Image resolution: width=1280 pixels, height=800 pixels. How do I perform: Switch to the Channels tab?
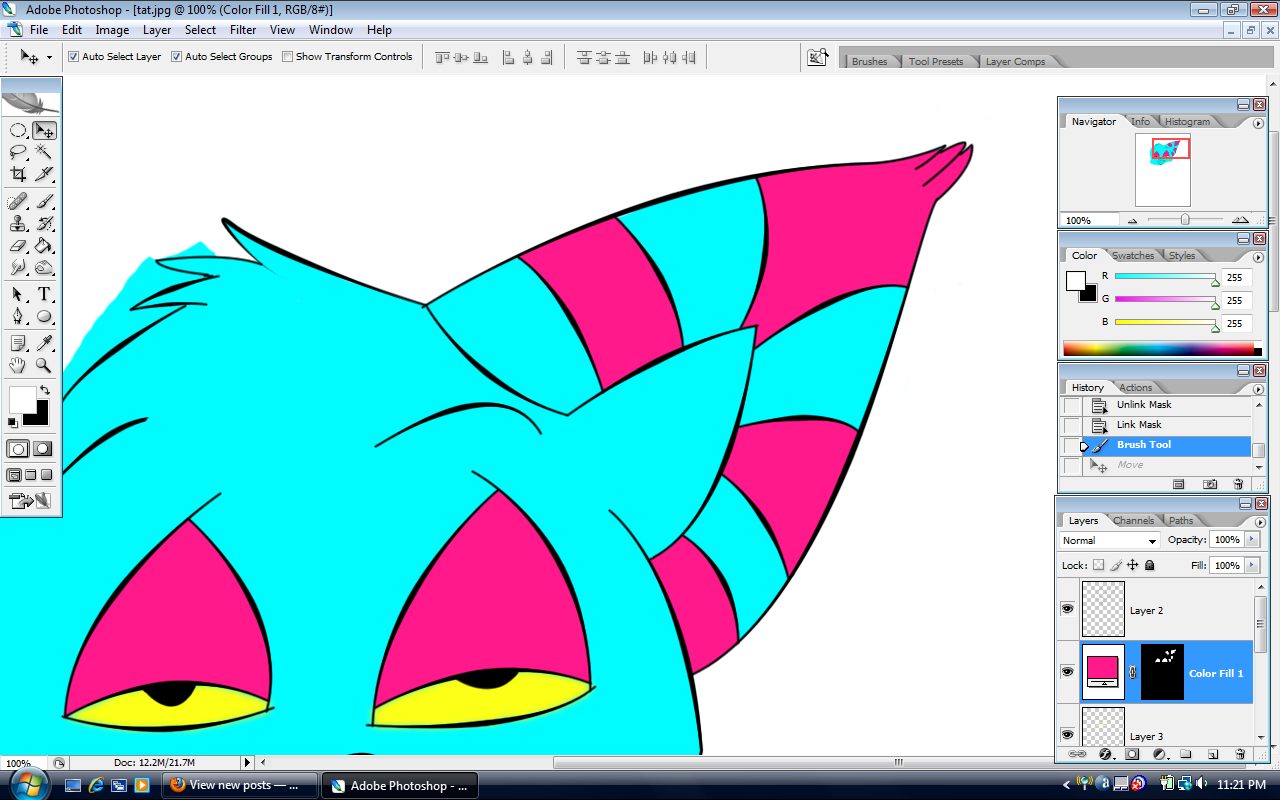[1133, 520]
